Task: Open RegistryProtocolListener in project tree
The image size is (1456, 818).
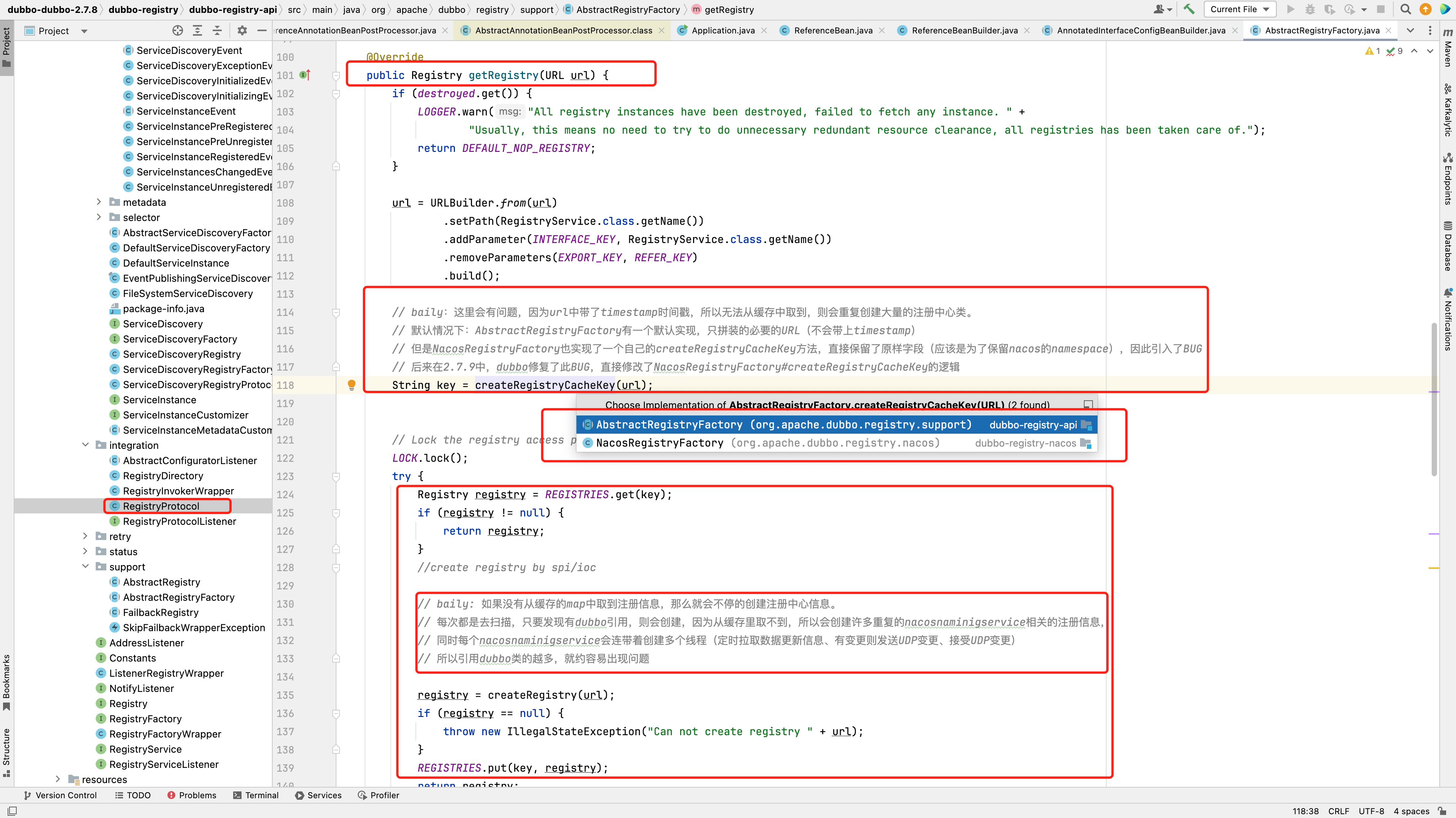Action: 179,521
